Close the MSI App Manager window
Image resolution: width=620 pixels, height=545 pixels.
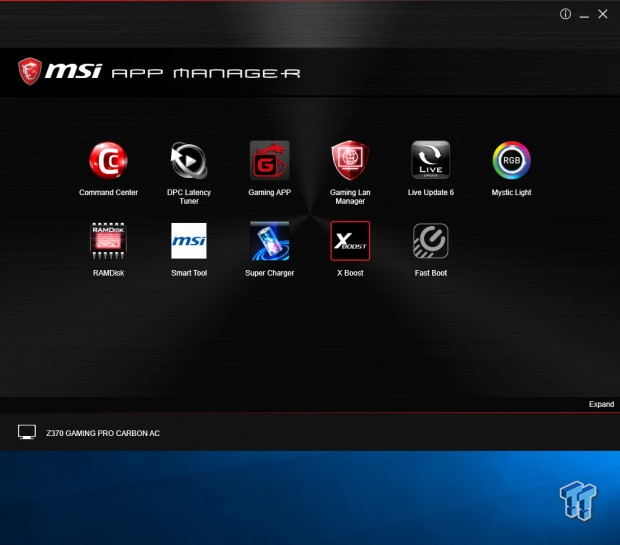tap(603, 14)
